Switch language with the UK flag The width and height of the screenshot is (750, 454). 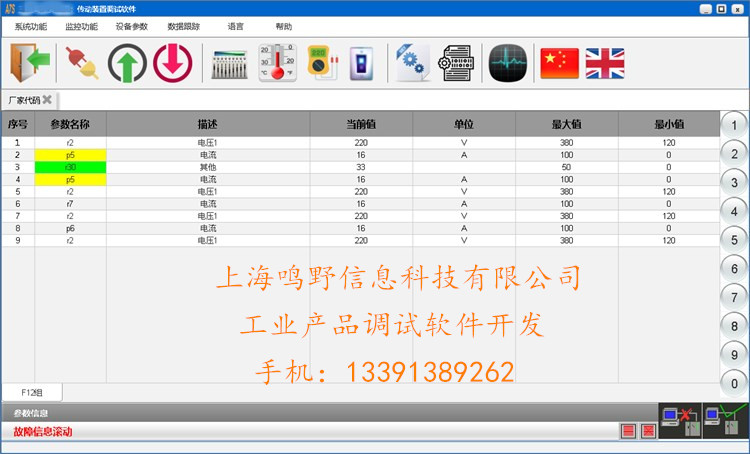pos(605,63)
